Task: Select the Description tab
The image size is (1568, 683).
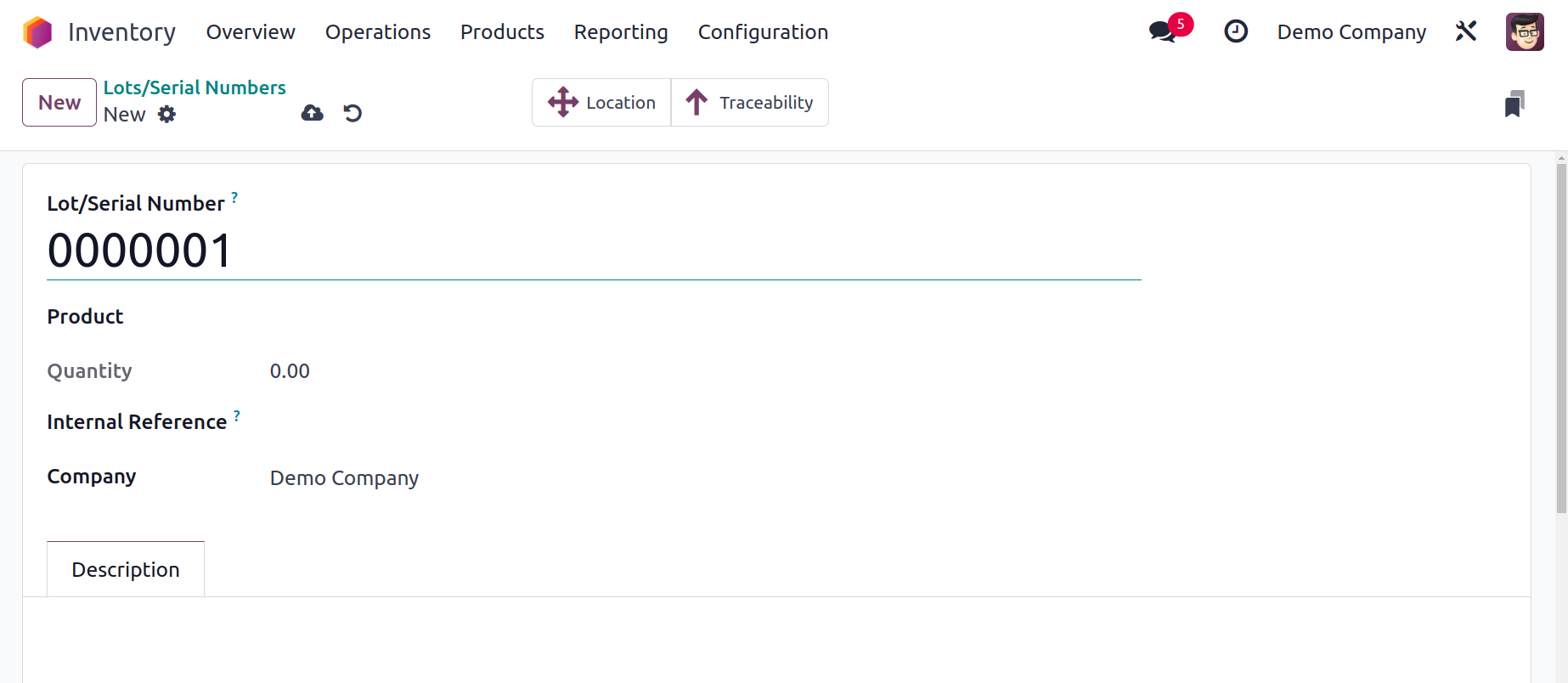Action: coord(126,569)
